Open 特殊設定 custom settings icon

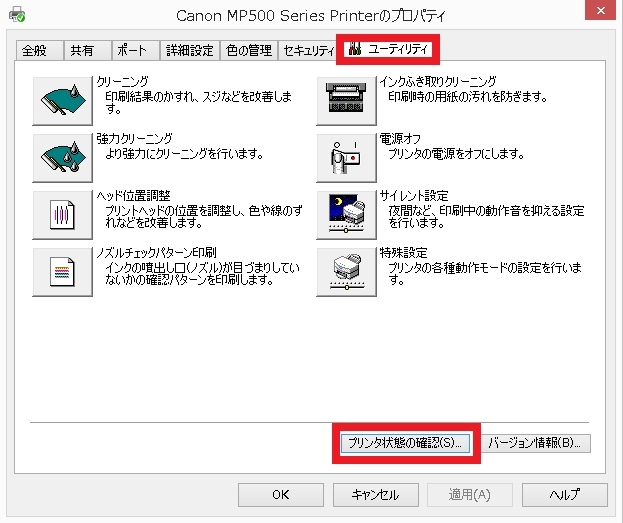pyautogui.click(x=346, y=272)
